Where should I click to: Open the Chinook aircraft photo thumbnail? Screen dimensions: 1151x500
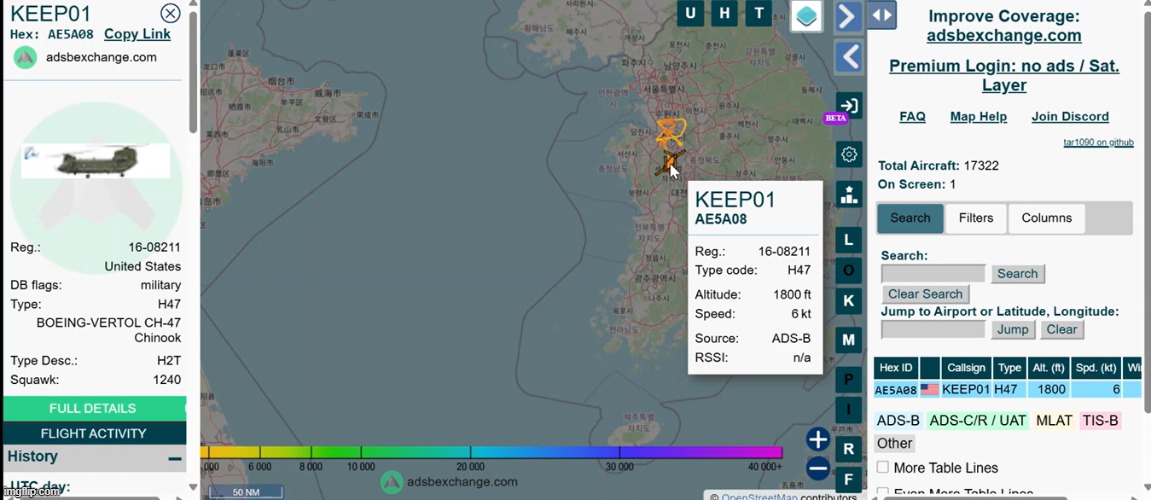click(x=95, y=161)
